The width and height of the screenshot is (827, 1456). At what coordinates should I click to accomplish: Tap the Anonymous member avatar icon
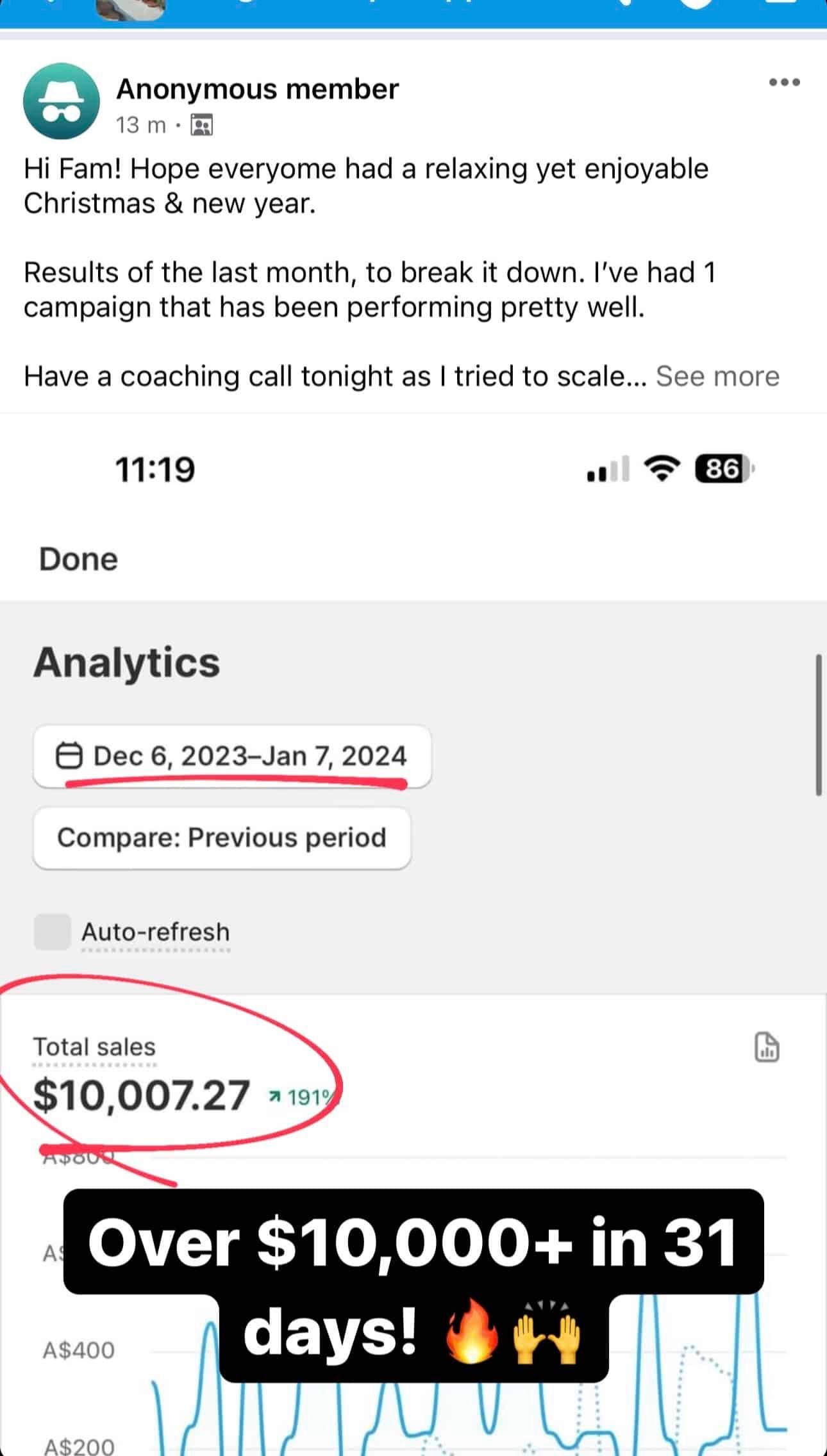(x=62, y=101)
